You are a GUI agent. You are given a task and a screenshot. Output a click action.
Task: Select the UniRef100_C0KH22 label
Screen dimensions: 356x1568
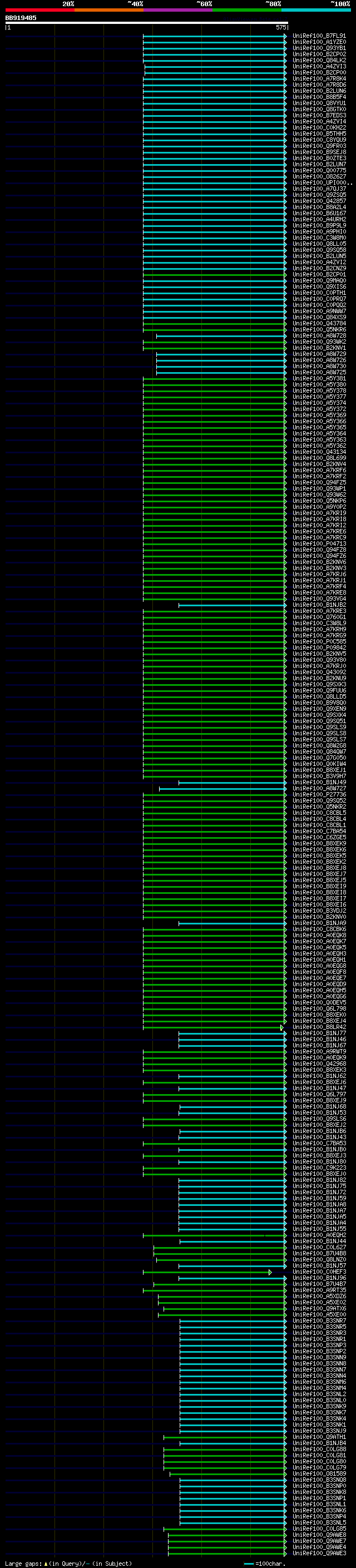319,128
